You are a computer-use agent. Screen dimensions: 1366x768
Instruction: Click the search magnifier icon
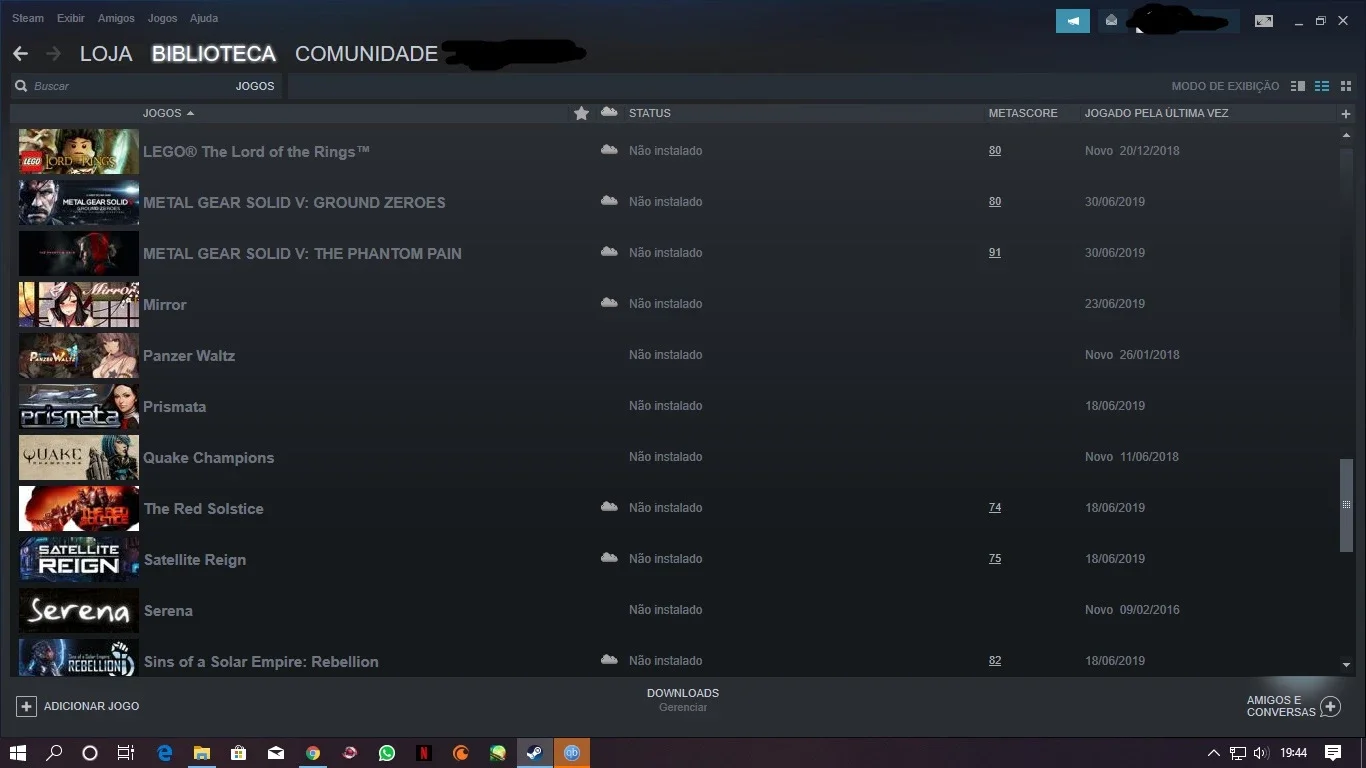click(x=21, y=86)
